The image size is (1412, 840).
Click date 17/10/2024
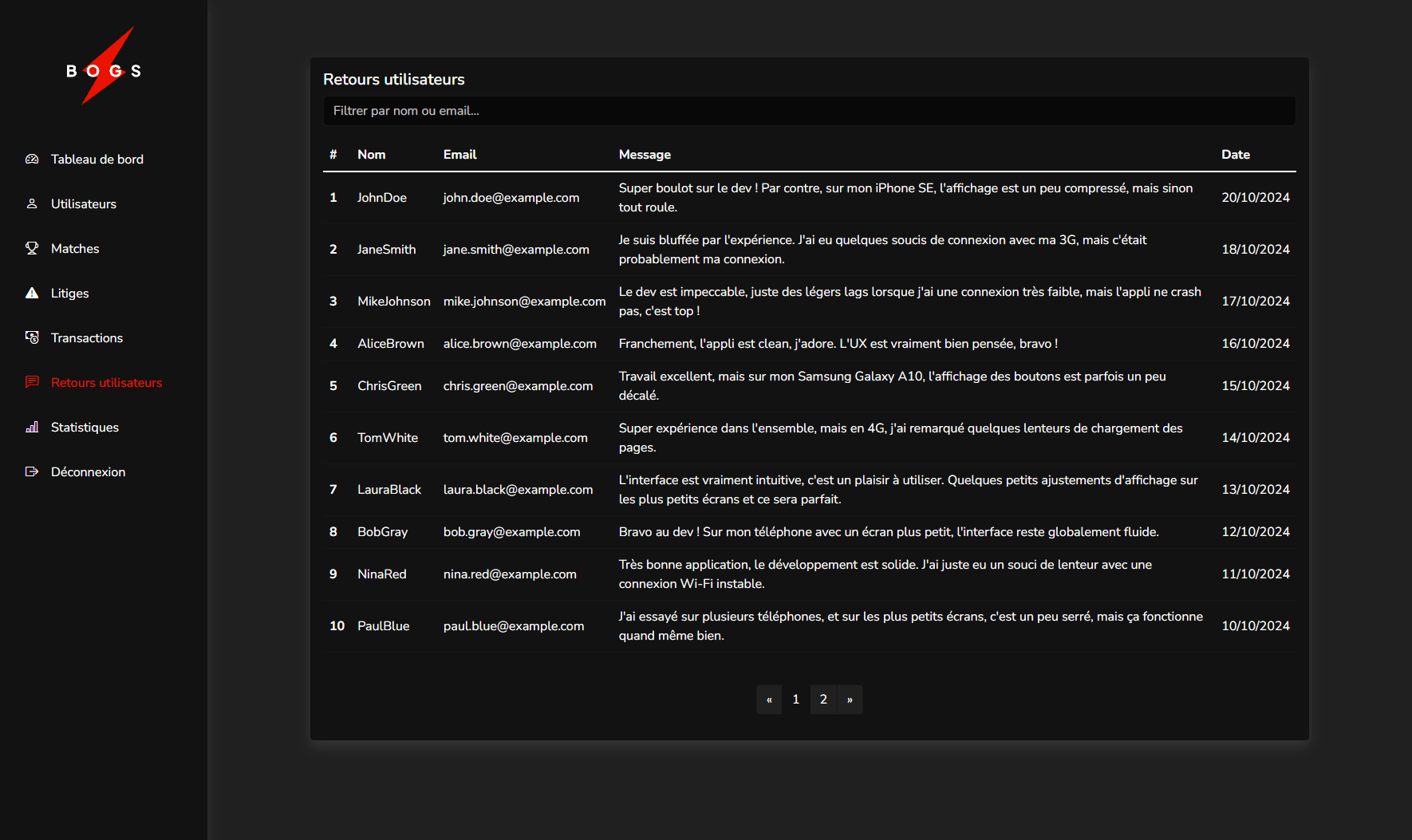1256,302
